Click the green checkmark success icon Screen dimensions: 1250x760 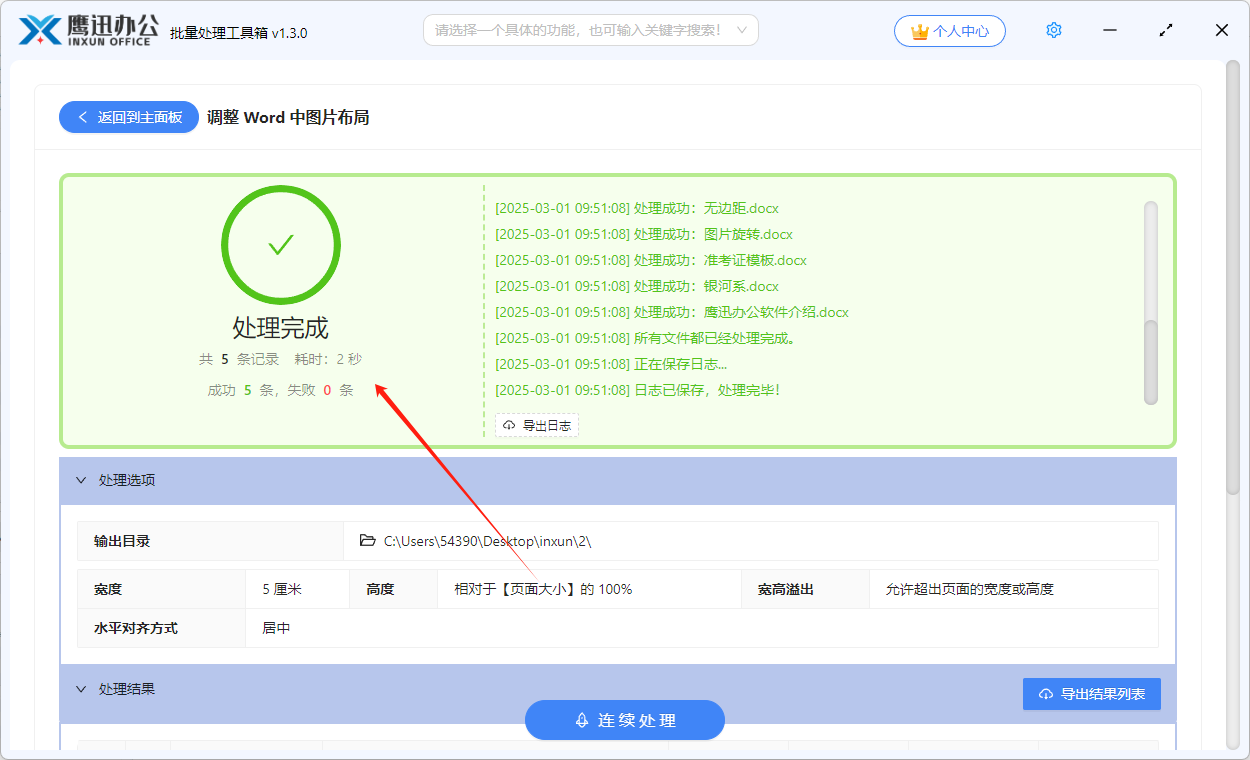click(x=281, y=244)
